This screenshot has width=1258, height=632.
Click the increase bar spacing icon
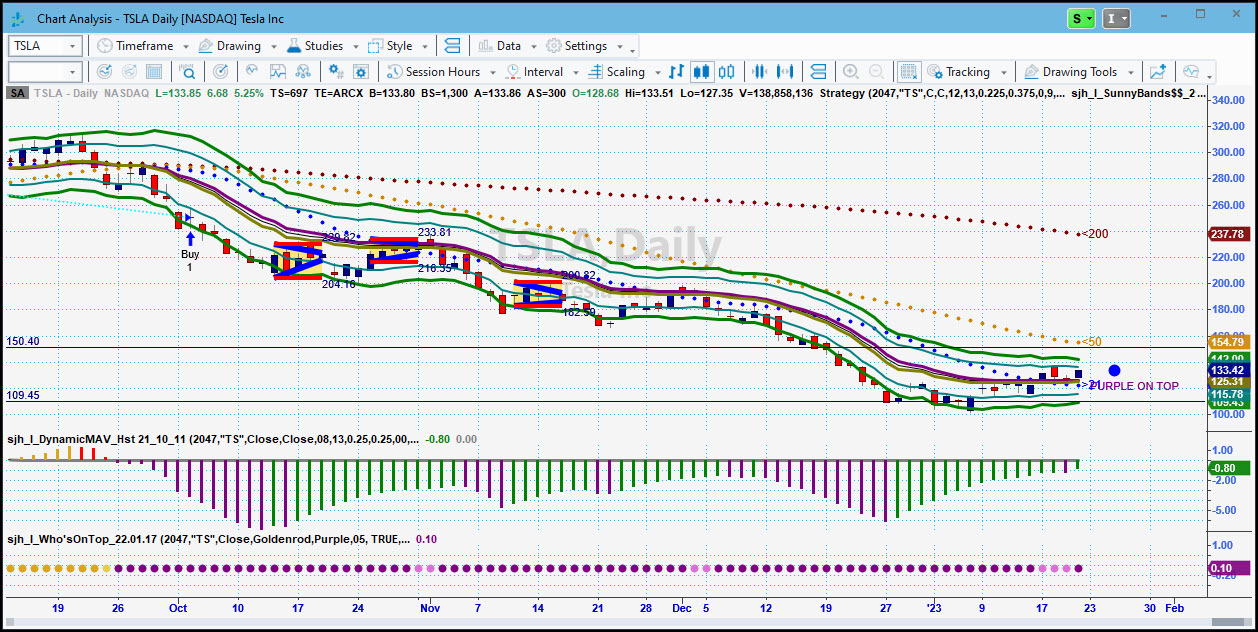click(x=785, y=72)
